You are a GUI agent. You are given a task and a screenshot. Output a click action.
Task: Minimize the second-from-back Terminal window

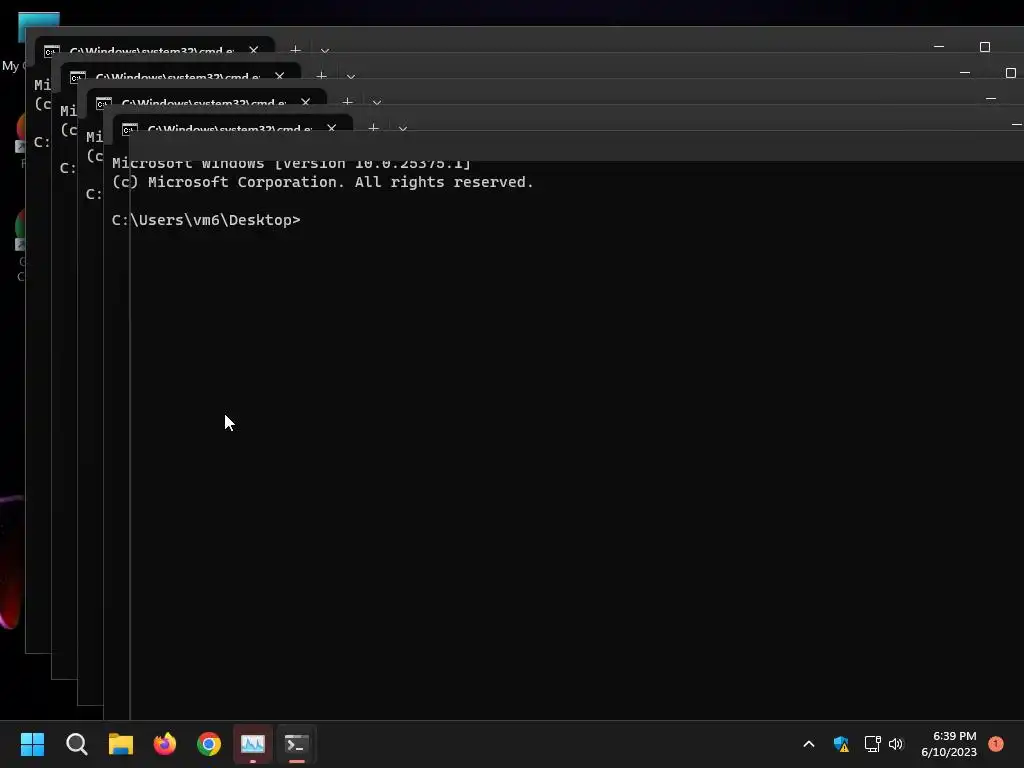click(965, 72)
